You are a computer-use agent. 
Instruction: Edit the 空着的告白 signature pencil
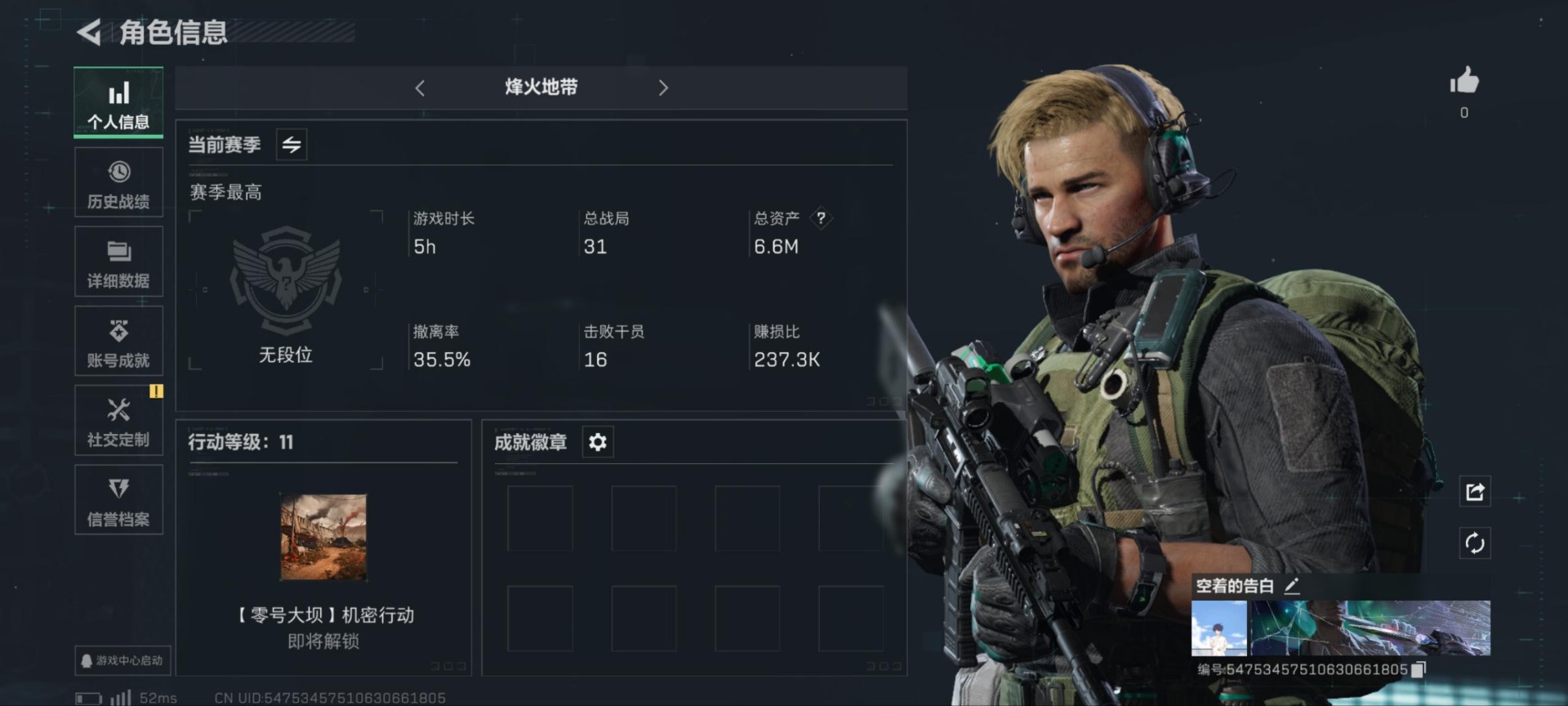[x=1291, y=585]
